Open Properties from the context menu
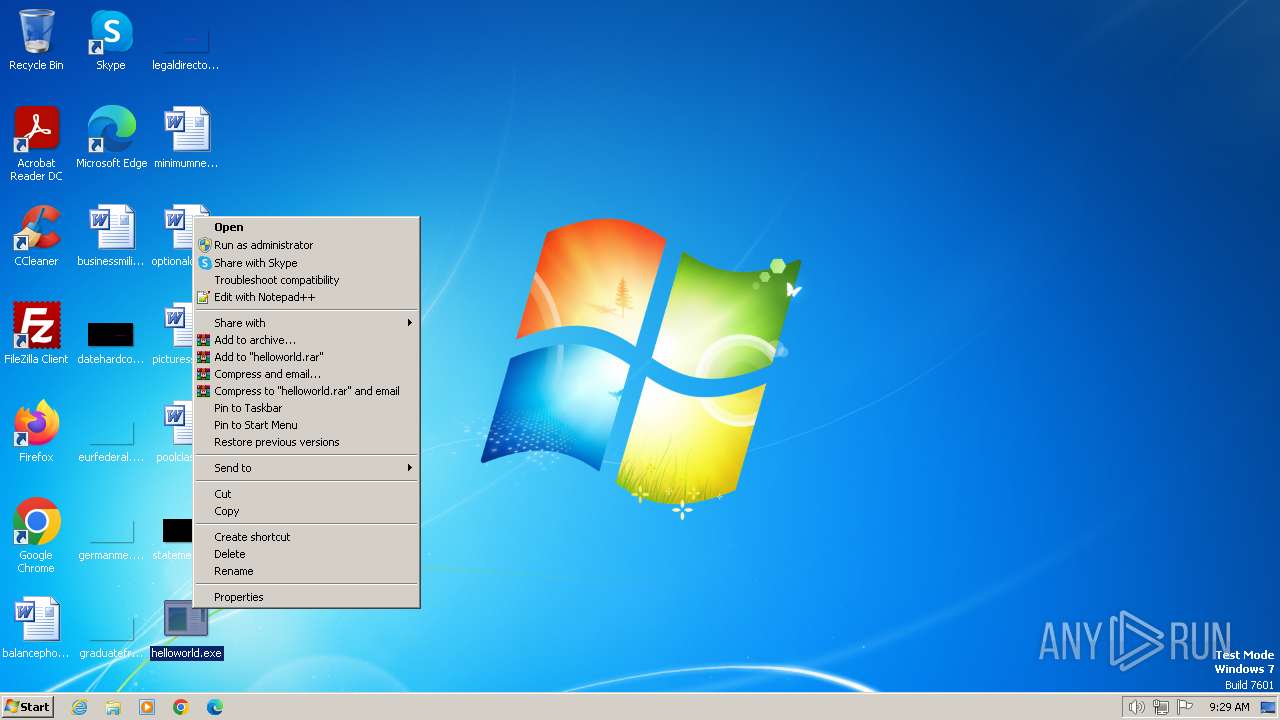The width and height of the screenshot is (1280, 720). click(x=307, y=597)
